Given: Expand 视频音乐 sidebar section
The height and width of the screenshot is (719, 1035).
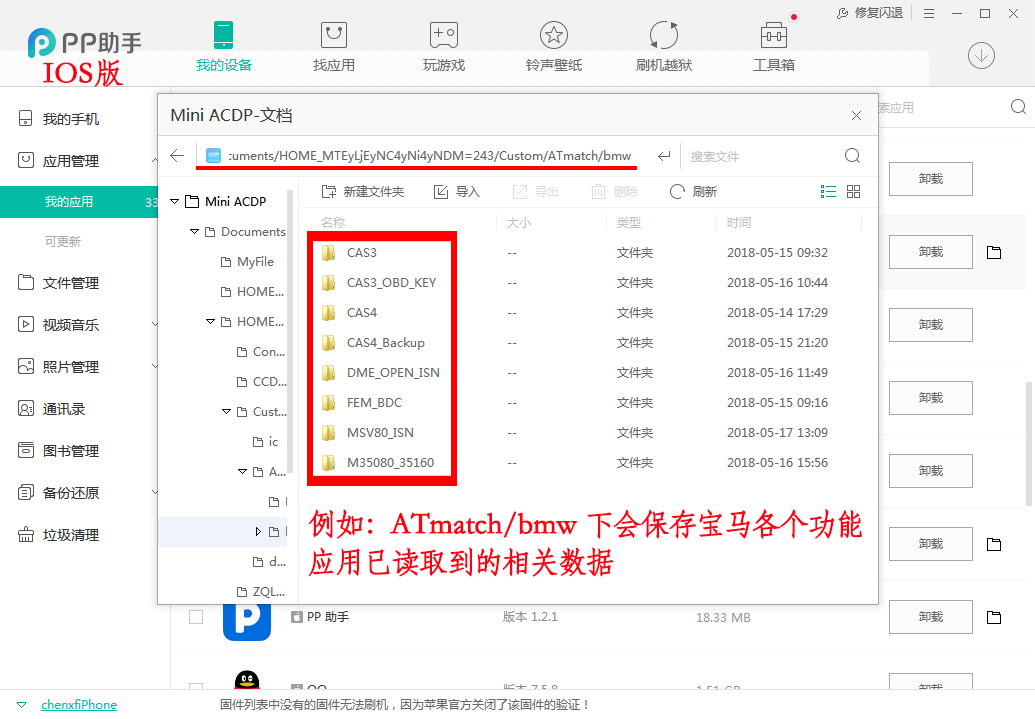Looking at the screenshot, I should [154, 324].
